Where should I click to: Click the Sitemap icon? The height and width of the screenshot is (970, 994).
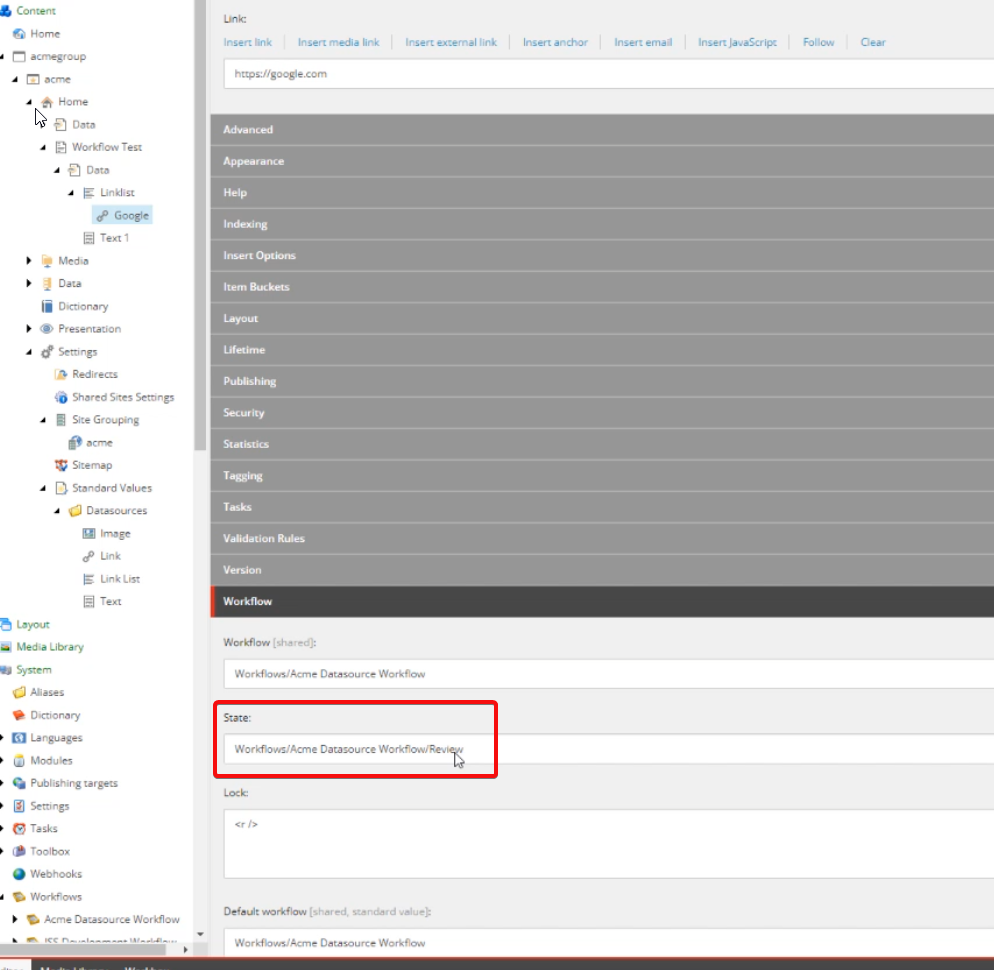click(61, 465)
